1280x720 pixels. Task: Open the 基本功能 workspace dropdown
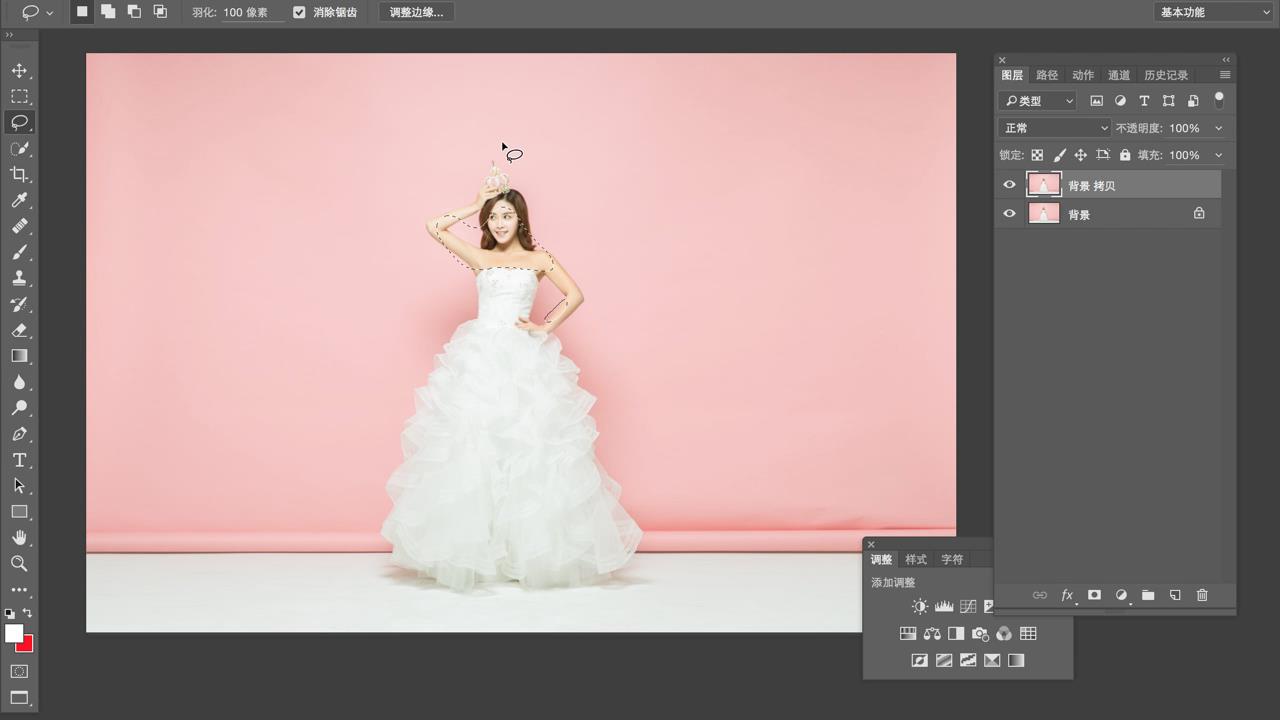click(x=1214, y=12)
